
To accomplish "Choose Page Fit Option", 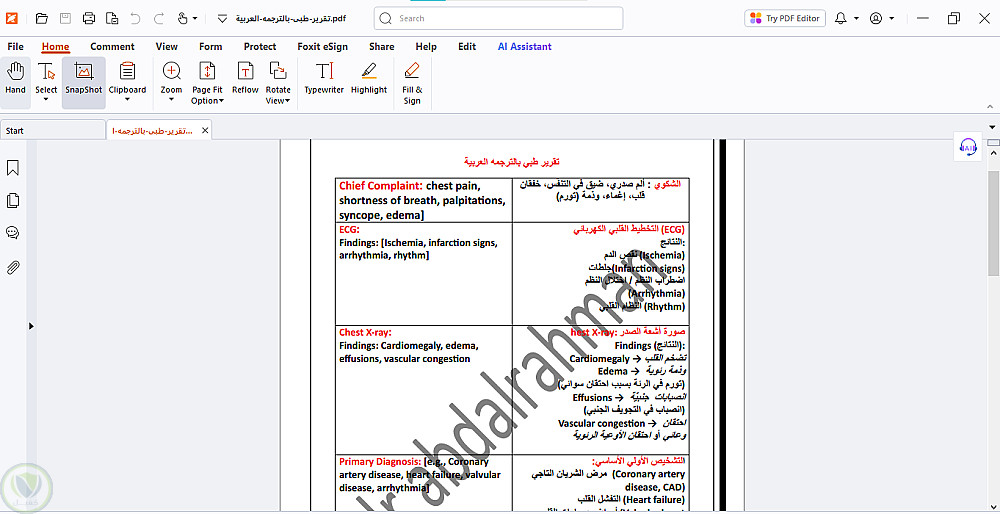I will tap(207, 83).
